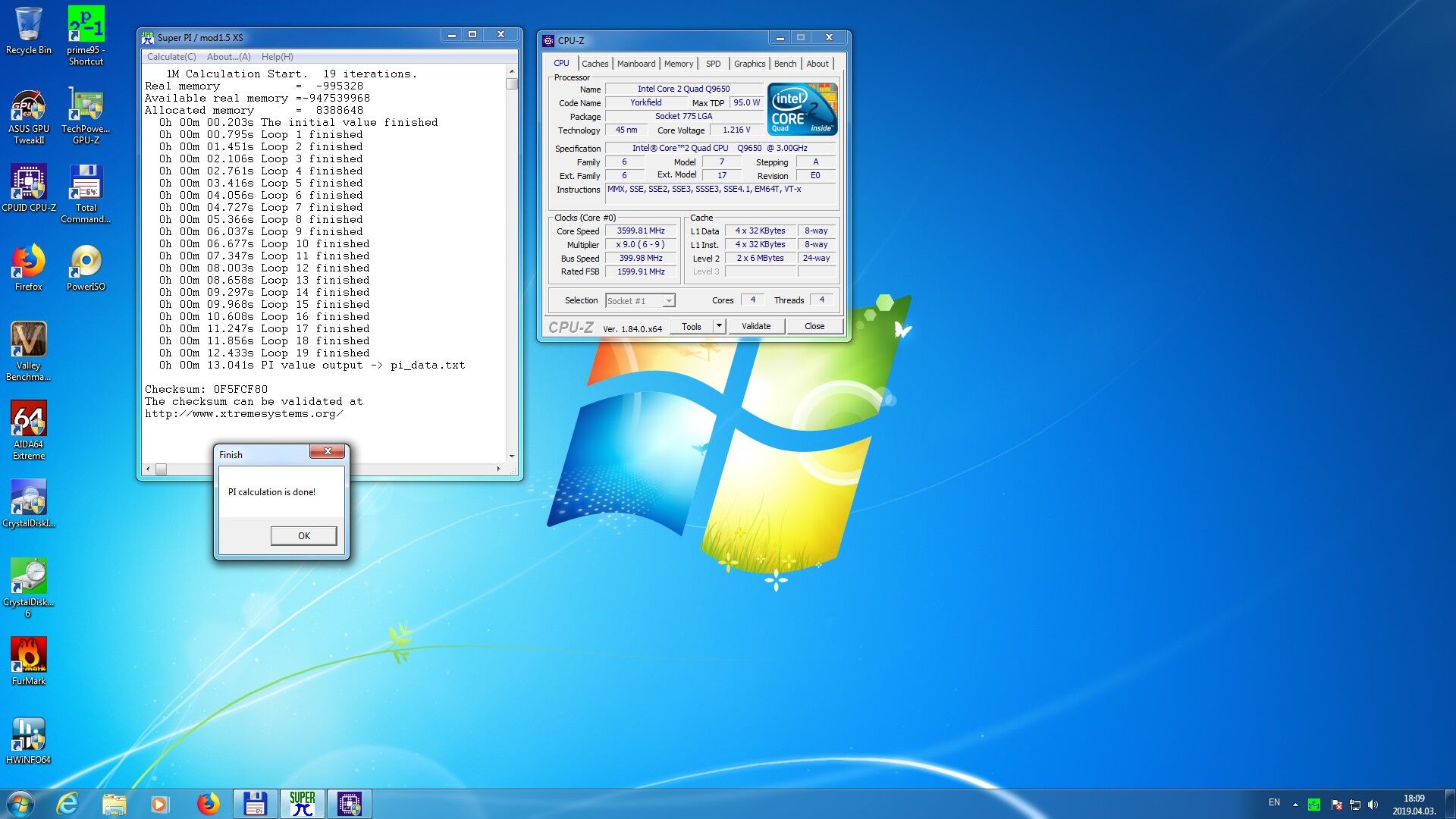The height and width of the screenshot is (819, 1456).
Task: Click the Close button in CPU-Z
Action: pos(814,326)
